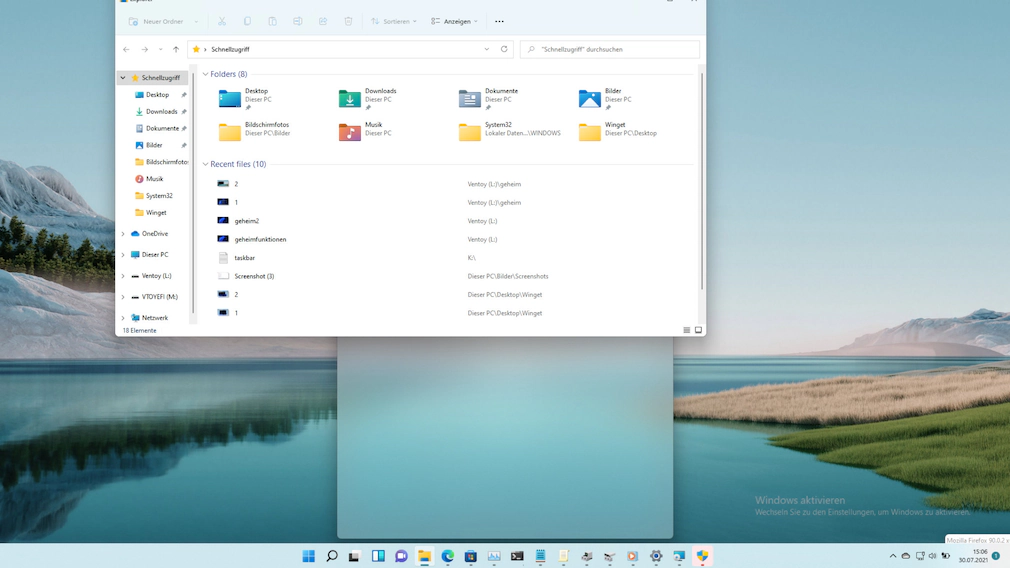
Task: Collapse the Schnellzugriff tree node
Action: click(123, 78)
